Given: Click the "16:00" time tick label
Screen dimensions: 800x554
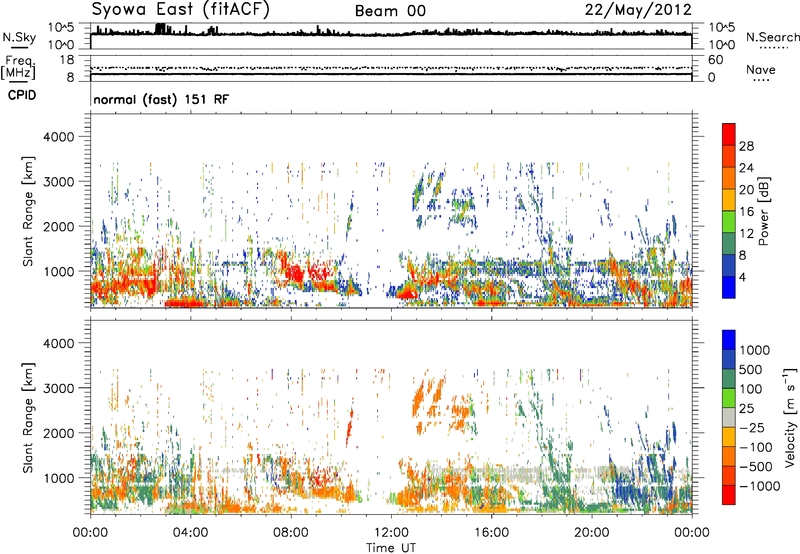Looking at the screenshot, I should [x=491, y=533].
